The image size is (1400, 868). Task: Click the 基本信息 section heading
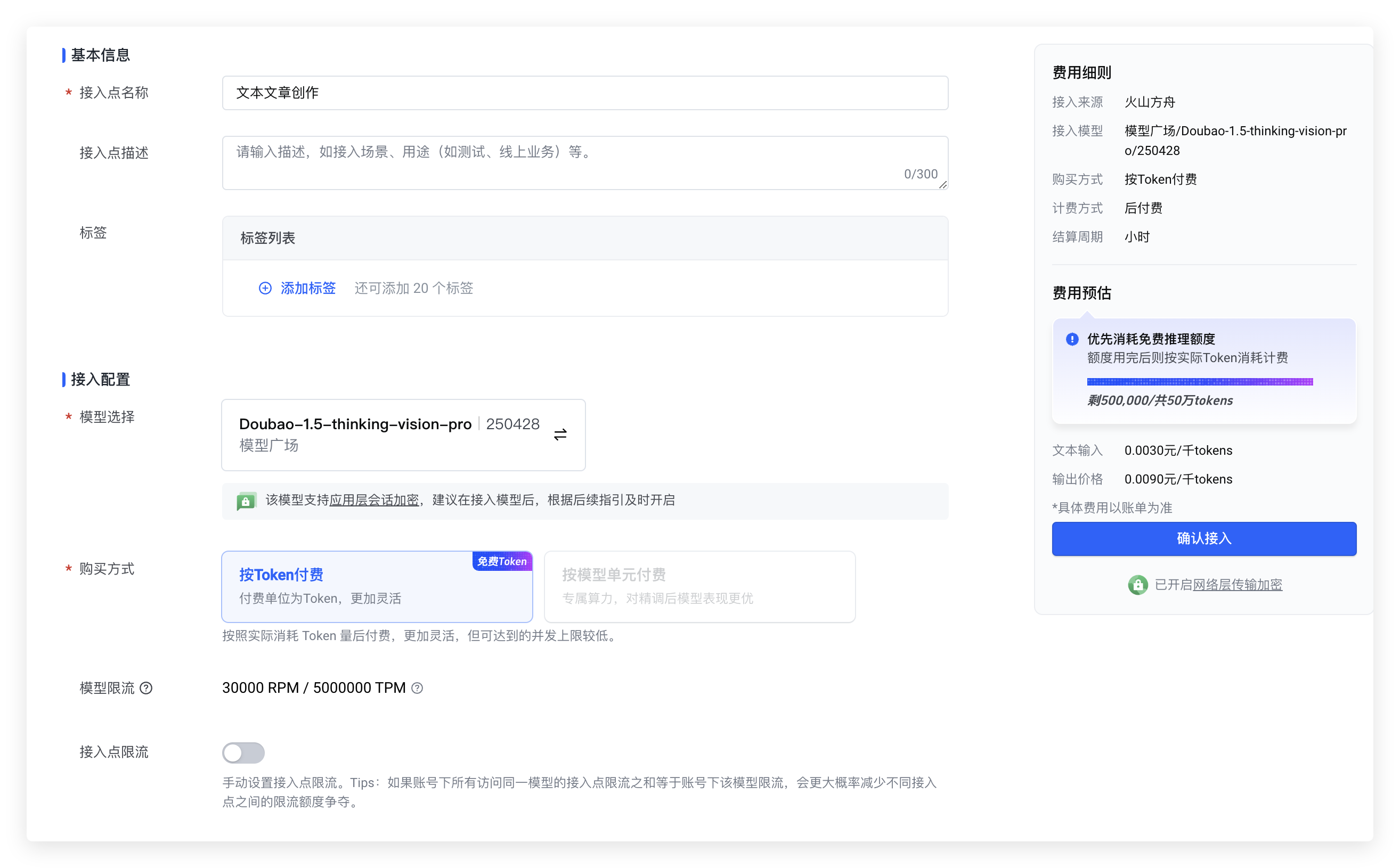[x=101, y=55]
